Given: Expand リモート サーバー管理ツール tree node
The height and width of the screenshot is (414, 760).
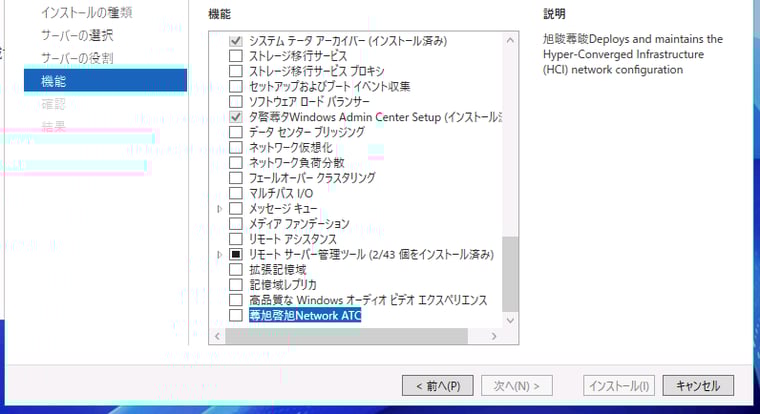Looking at the screenshot, I should click(x=220, y=254).
